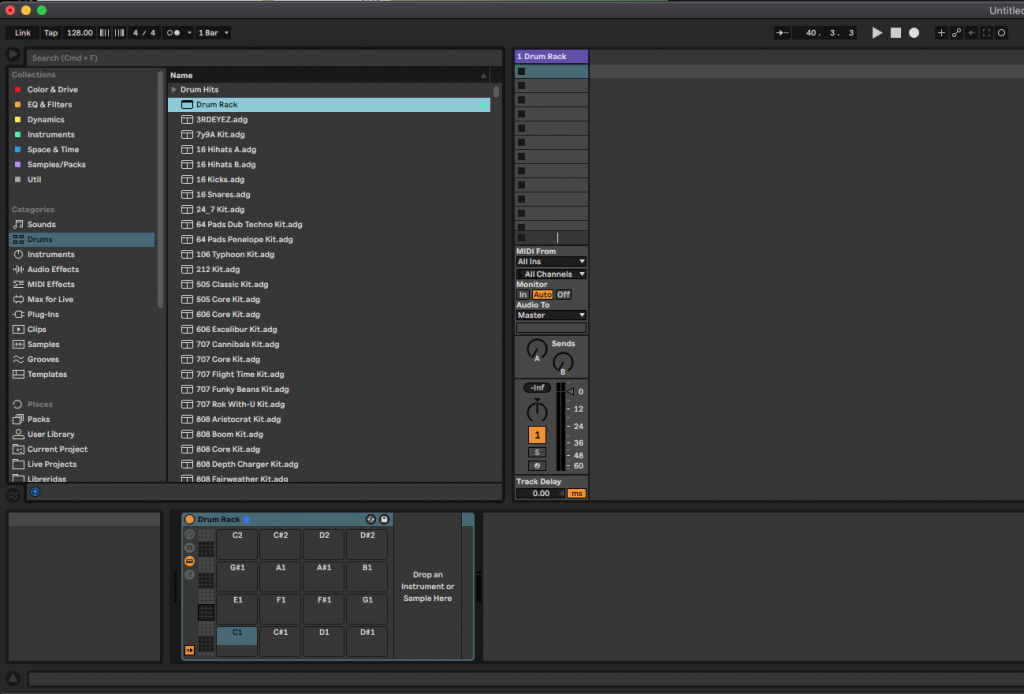Open the Plug-Ins category

pyautogui.click(x=42, y=314)
